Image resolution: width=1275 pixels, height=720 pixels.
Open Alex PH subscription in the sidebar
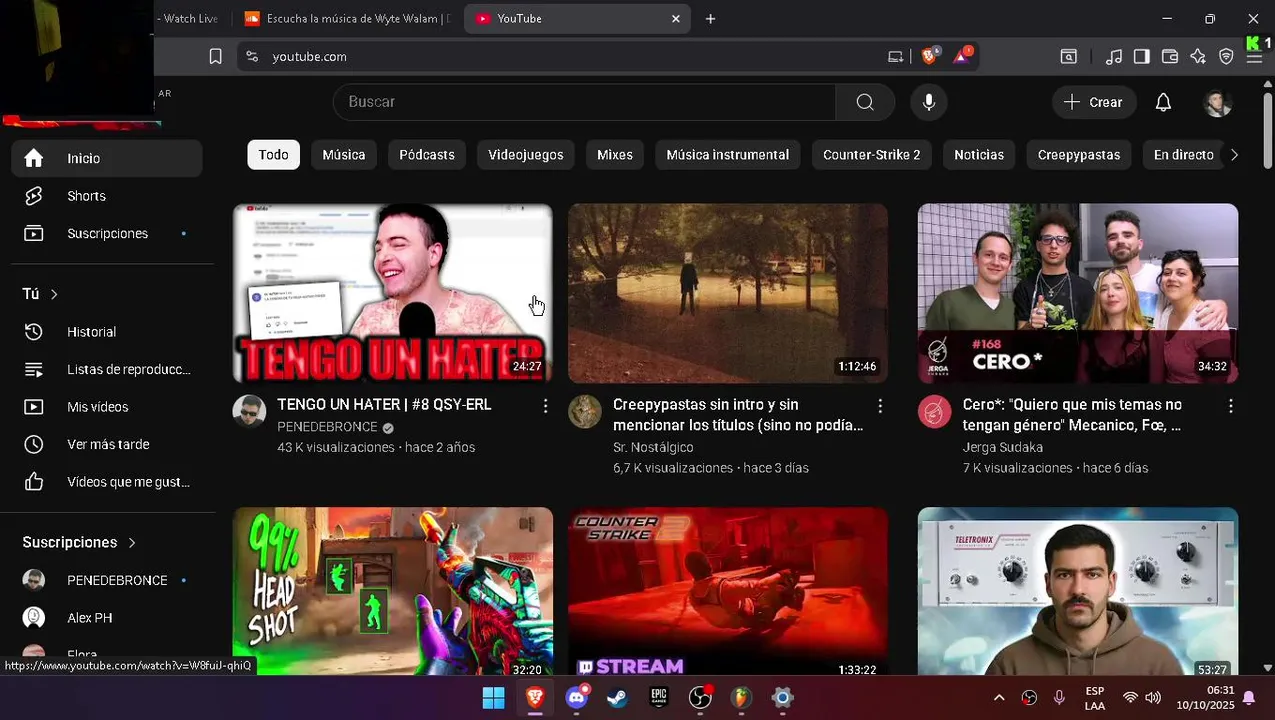[107, 618]
